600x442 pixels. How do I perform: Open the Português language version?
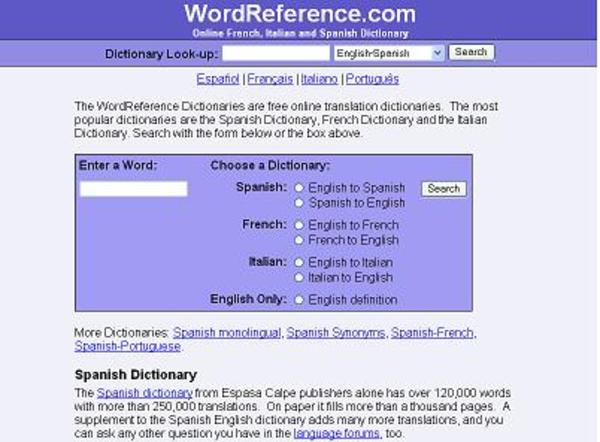click(x=373, y=78)
